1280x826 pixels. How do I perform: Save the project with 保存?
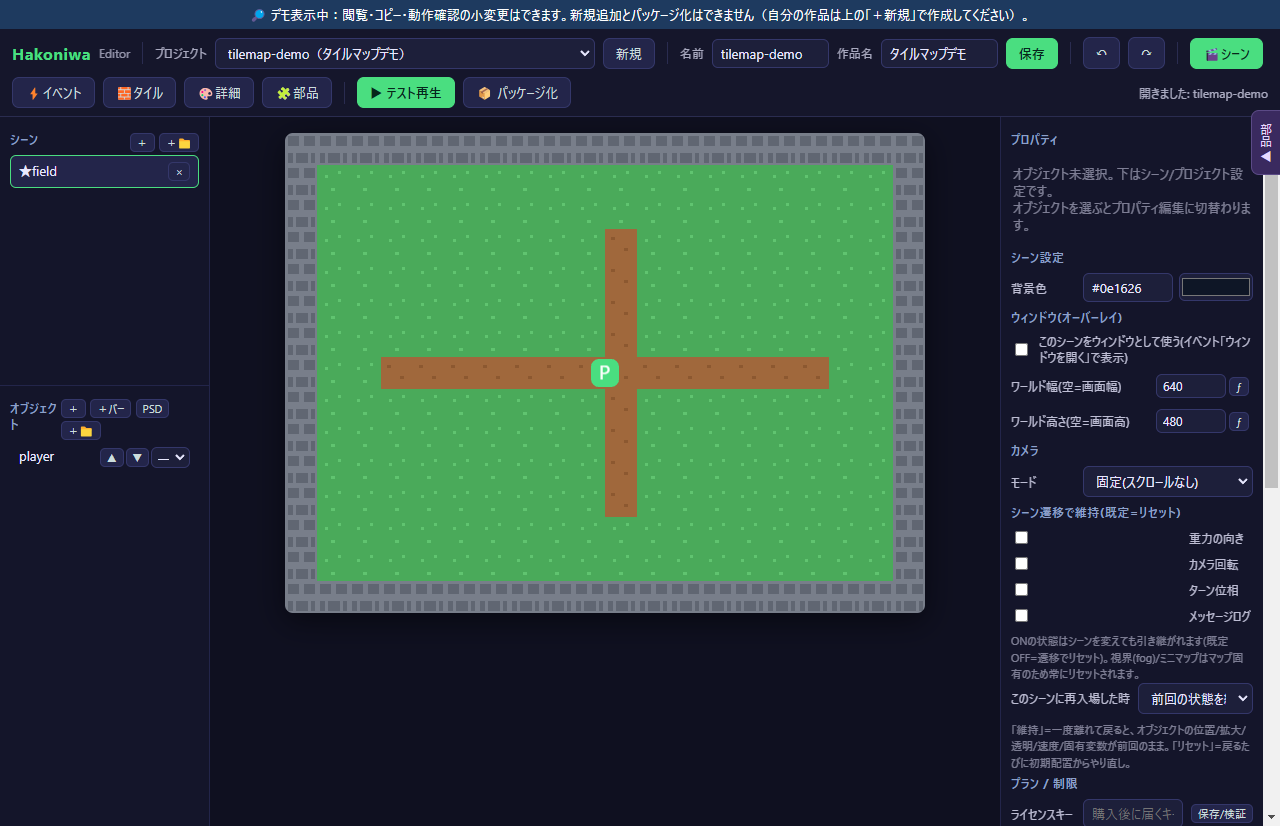(x=1032, y=54)
